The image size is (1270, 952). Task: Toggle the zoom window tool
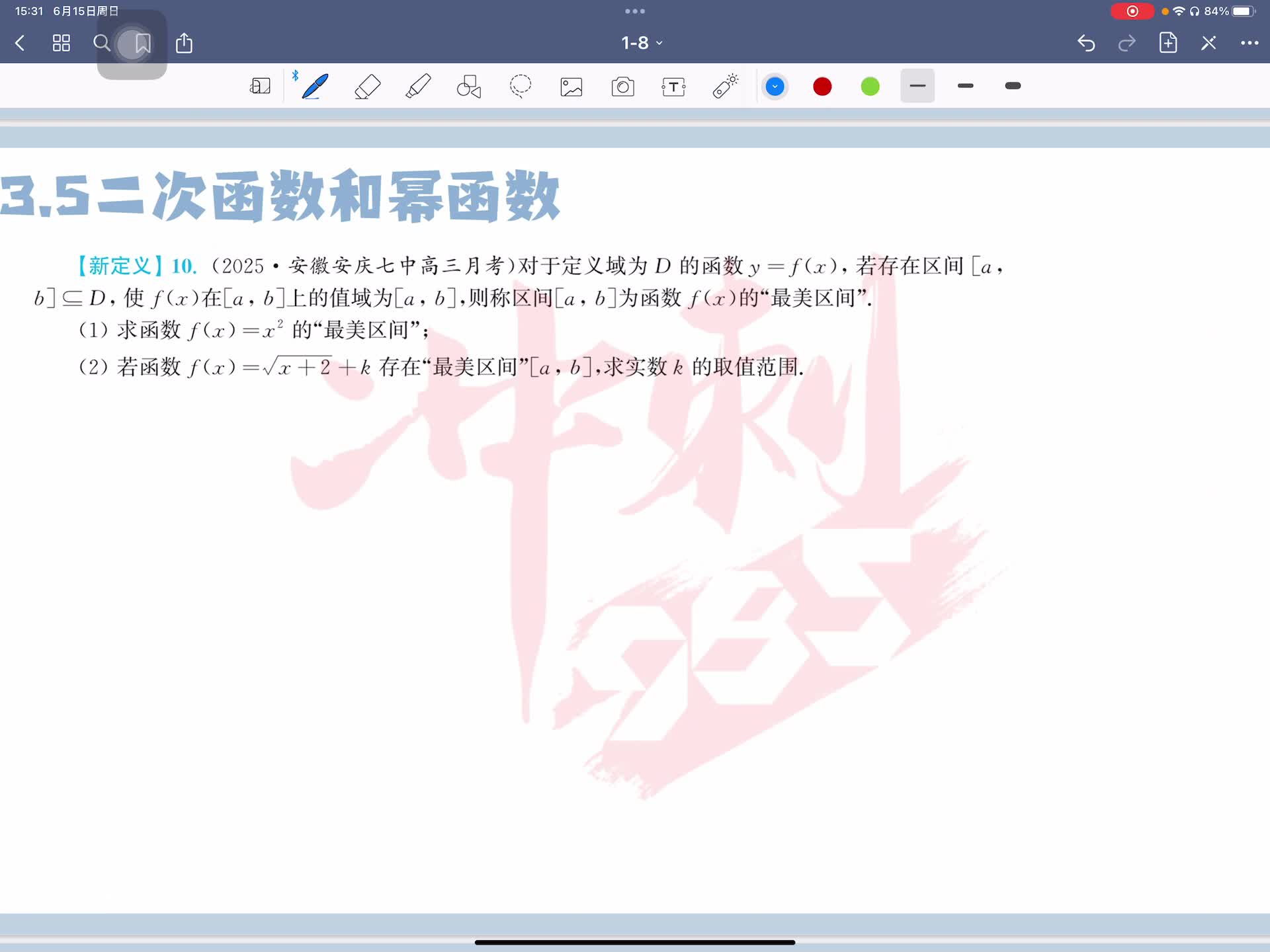tap(260, 87)
